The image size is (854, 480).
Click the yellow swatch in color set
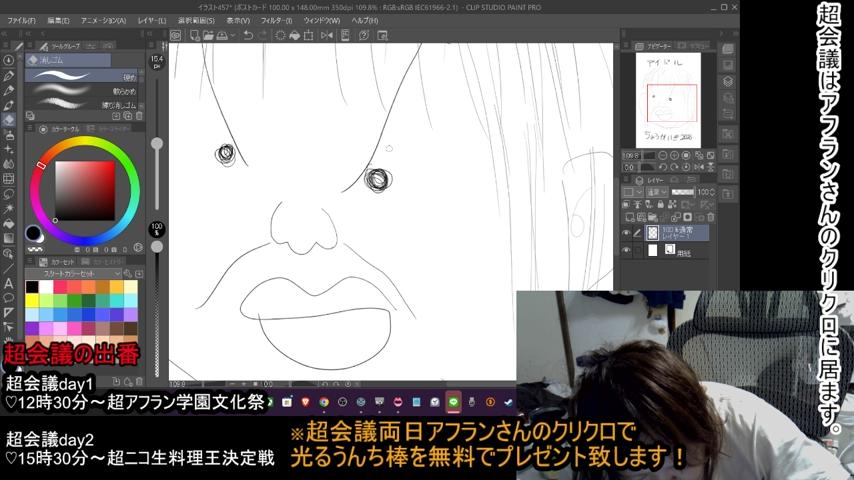[32, 300]
